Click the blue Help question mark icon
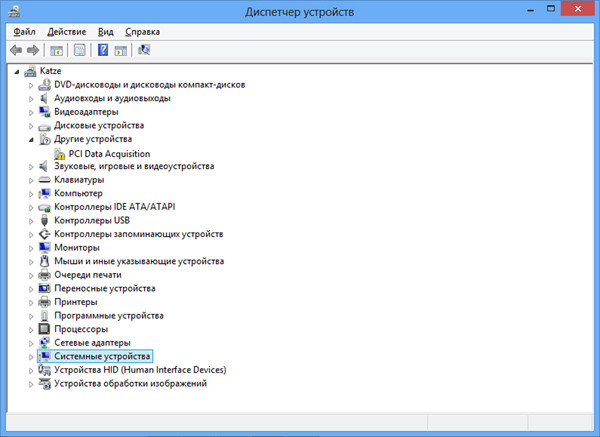This screenshot has width=600, height=437. [x=102, y=49]
